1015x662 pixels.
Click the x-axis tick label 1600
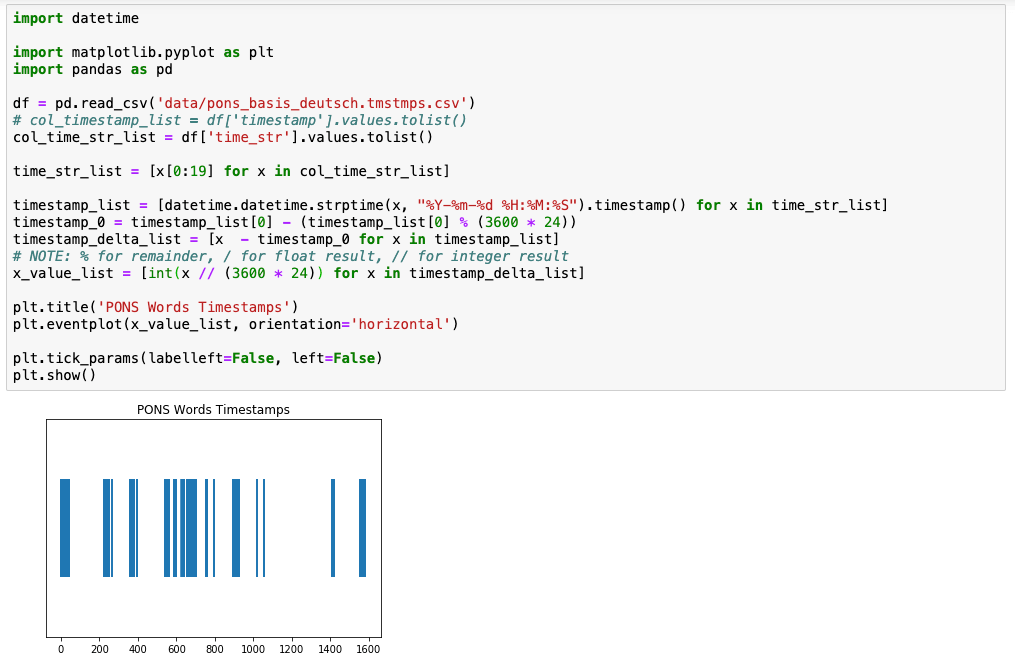click(x=368, y=649)
